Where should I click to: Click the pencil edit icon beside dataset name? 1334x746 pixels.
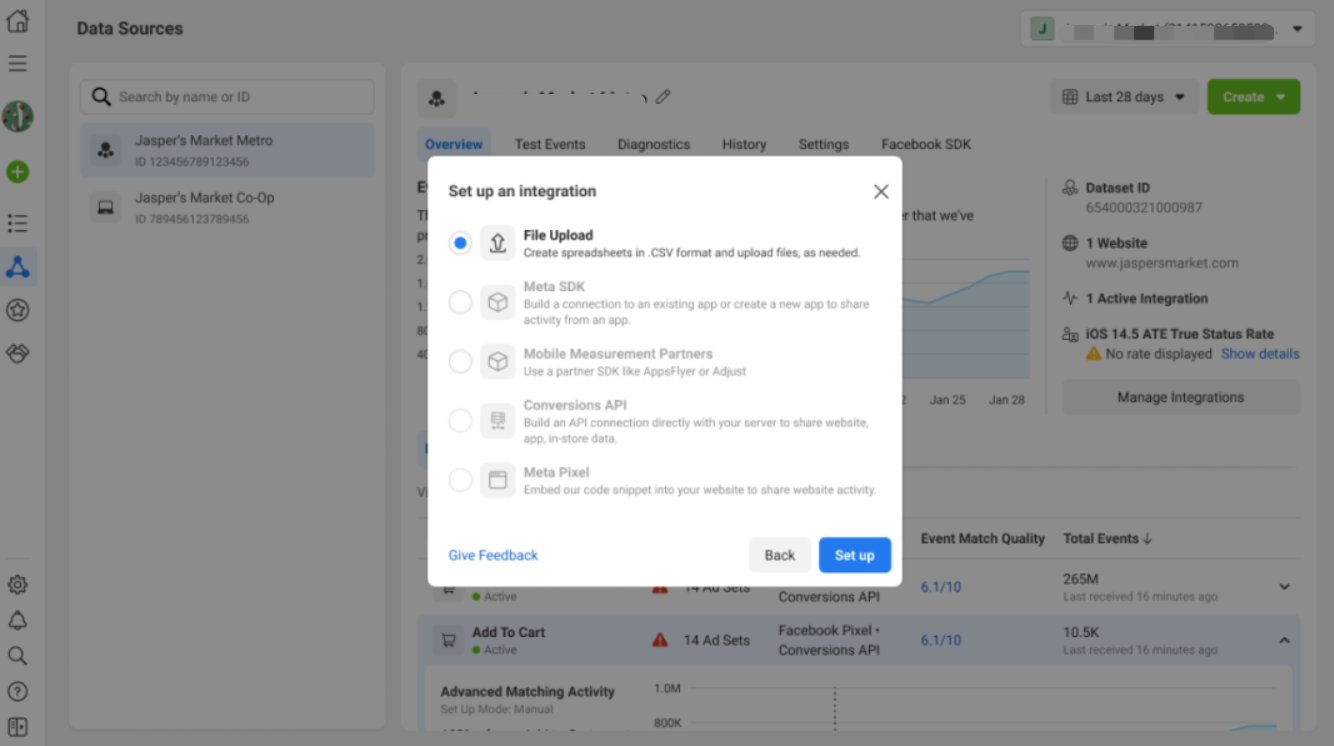(x=663, y=97)
